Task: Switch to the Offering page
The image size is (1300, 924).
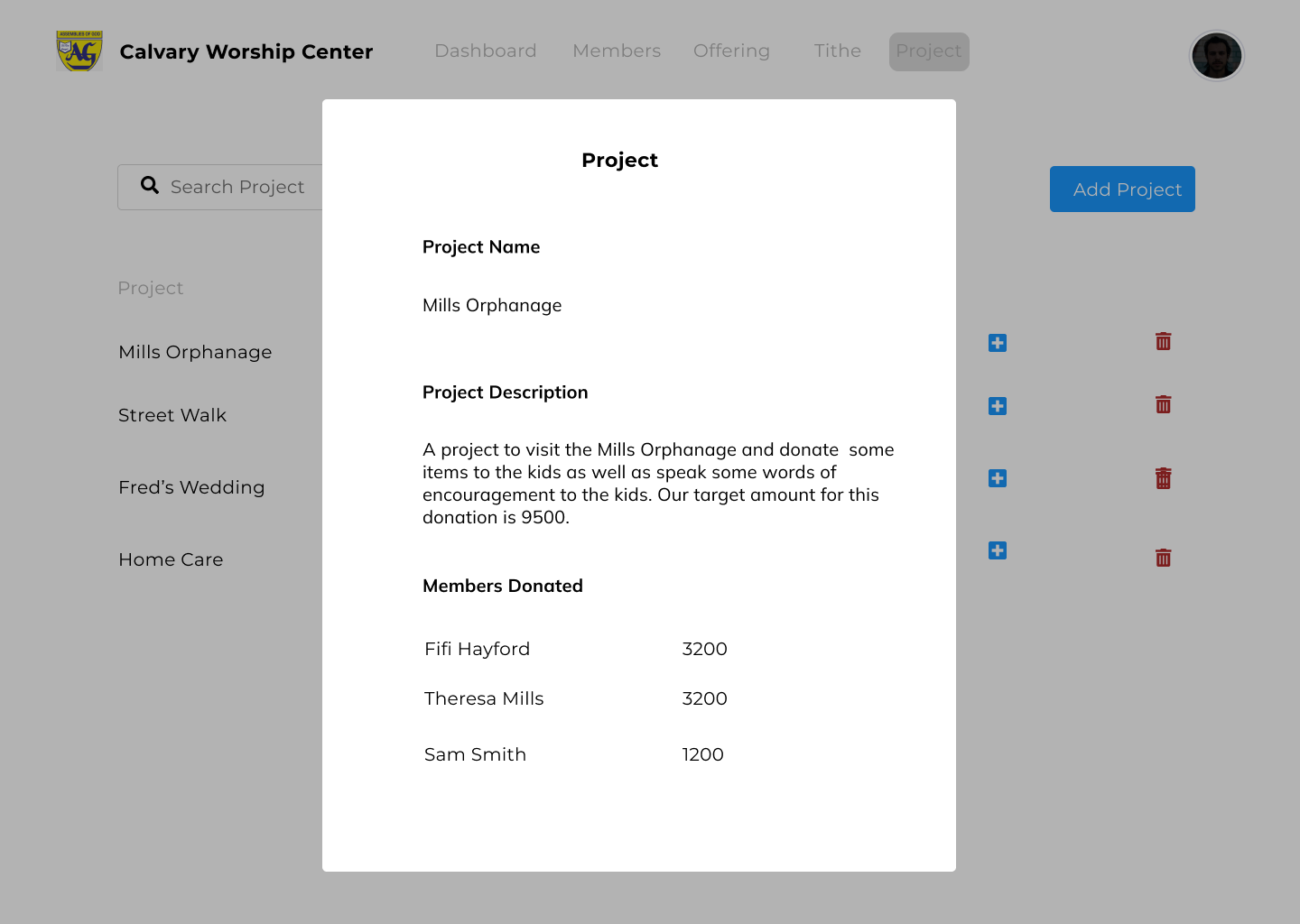Action: [731, 51]
